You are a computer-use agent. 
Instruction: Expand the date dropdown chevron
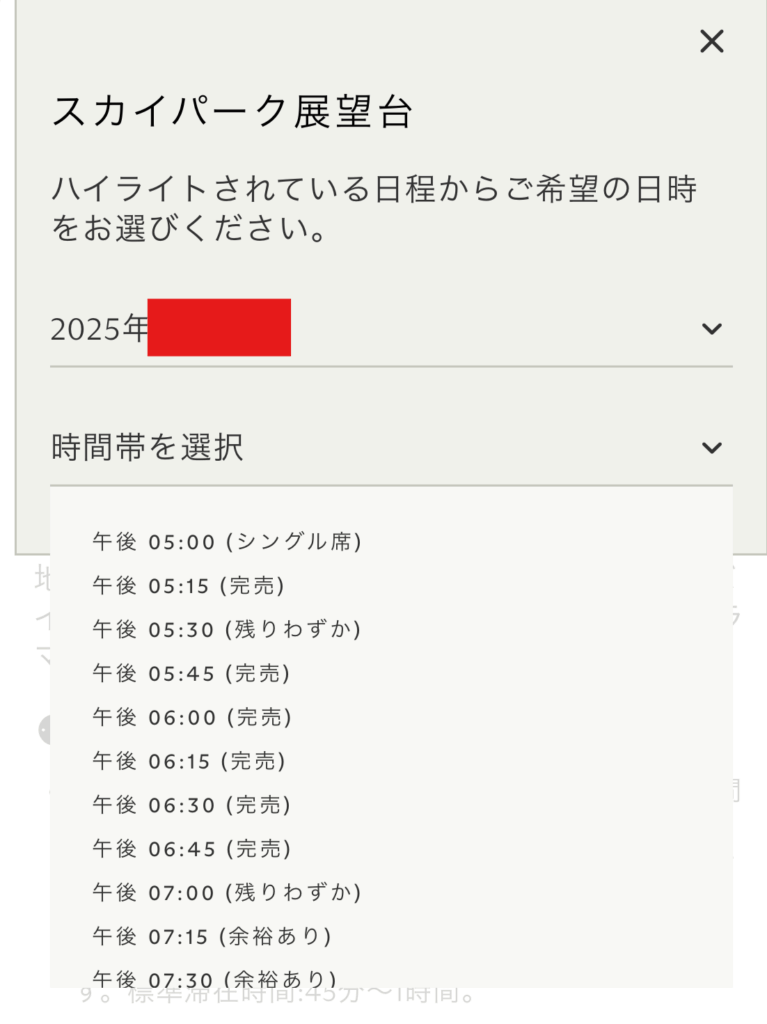711,329
